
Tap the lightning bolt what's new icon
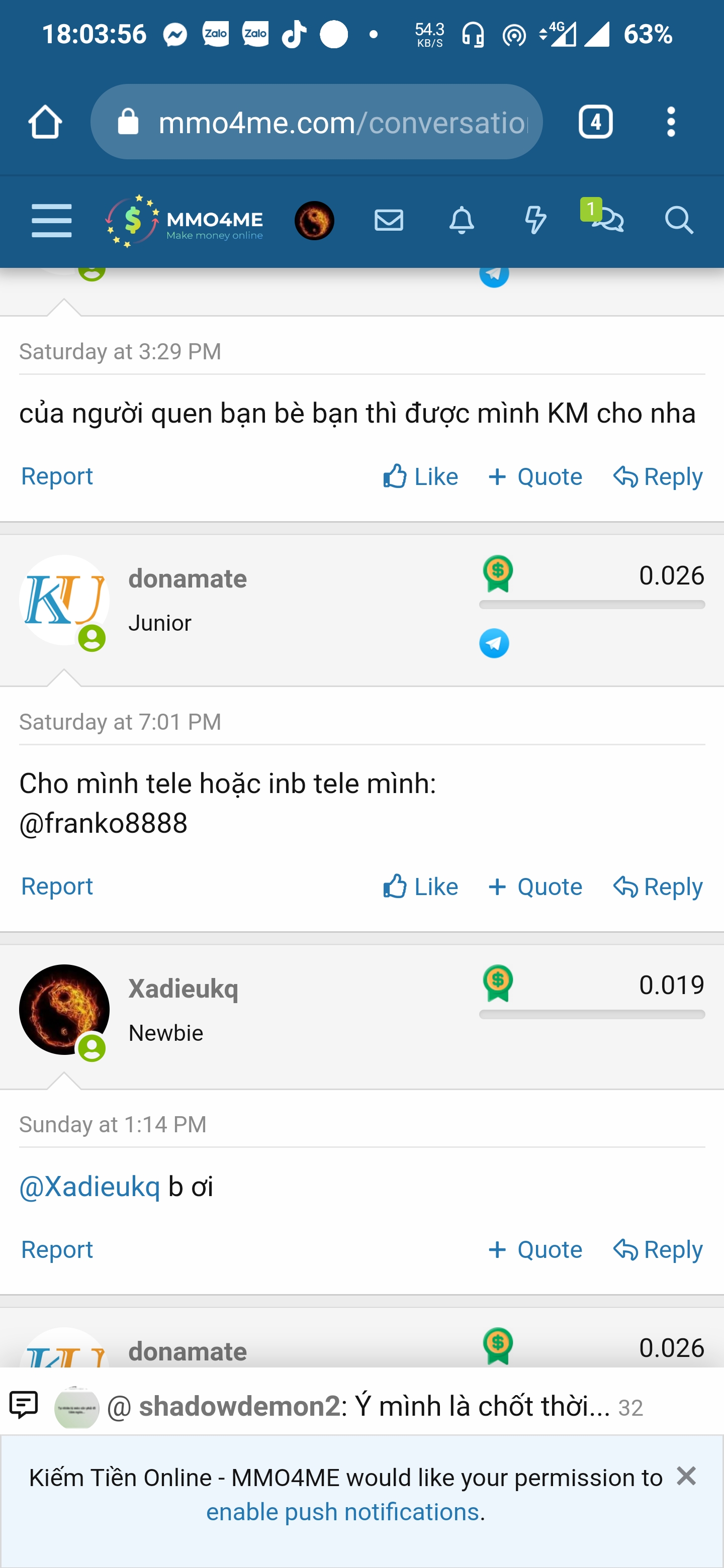tap(535, 220)
